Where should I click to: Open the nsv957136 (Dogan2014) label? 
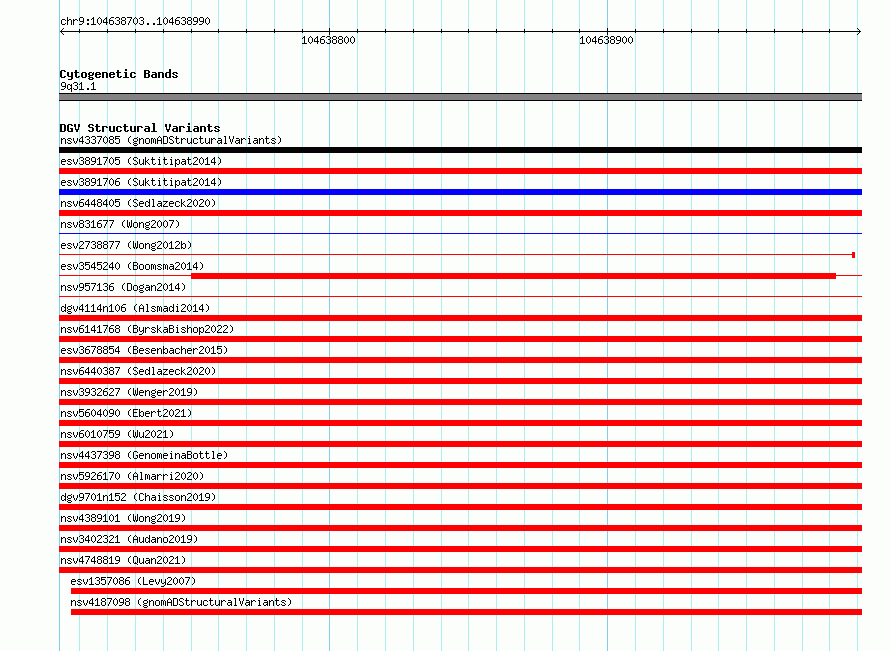coord(123,287)
